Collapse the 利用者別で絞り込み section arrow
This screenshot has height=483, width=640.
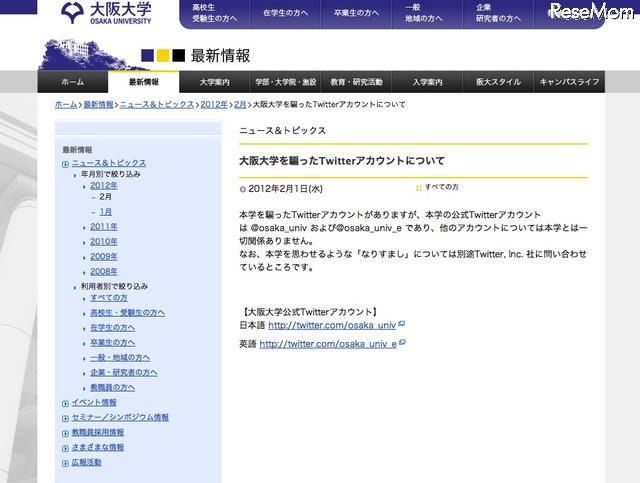click(x=75, y=287)
